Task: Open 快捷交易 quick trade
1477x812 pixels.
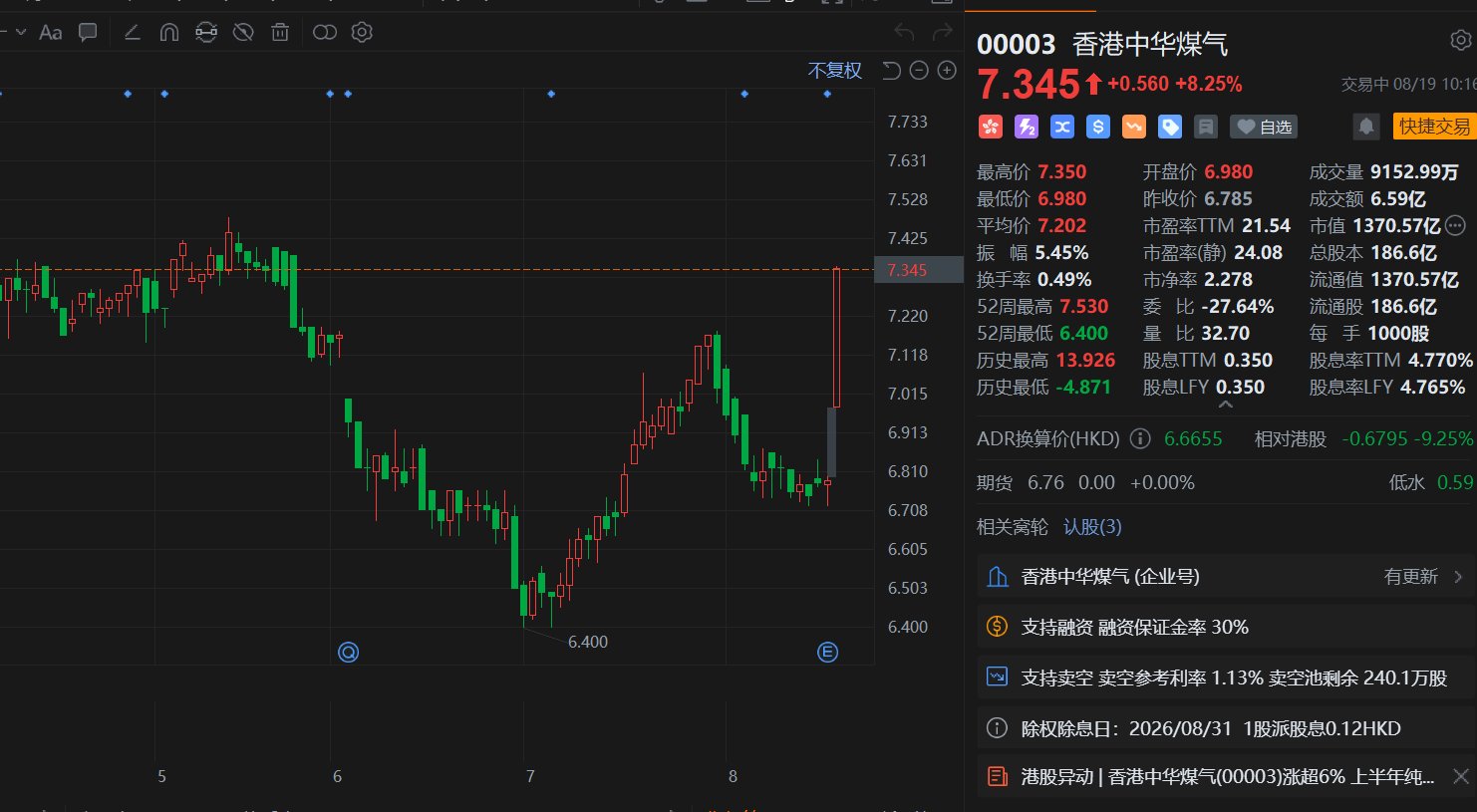Action: pos(1433,127)
